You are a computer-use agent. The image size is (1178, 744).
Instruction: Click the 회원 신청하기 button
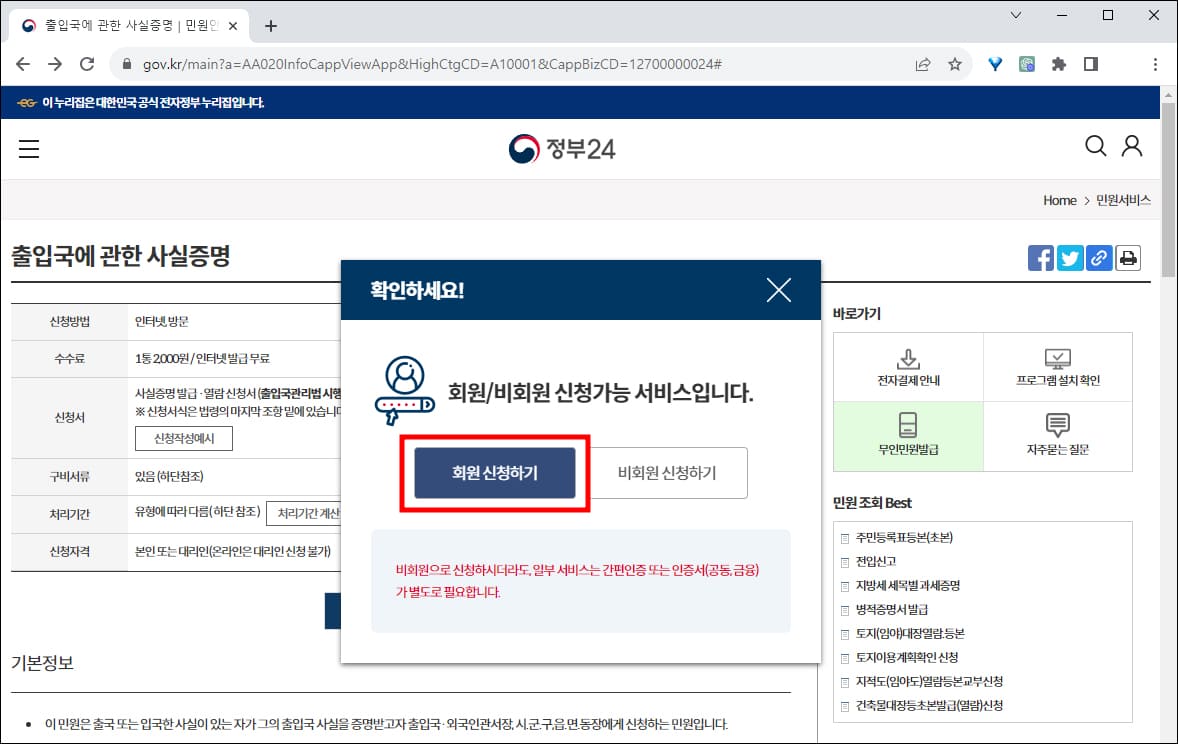[494, 472]
